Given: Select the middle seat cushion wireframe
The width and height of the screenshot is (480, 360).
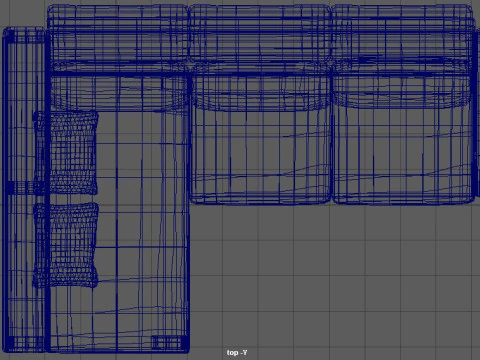Looking at the screenshot, I should (261, 139).
